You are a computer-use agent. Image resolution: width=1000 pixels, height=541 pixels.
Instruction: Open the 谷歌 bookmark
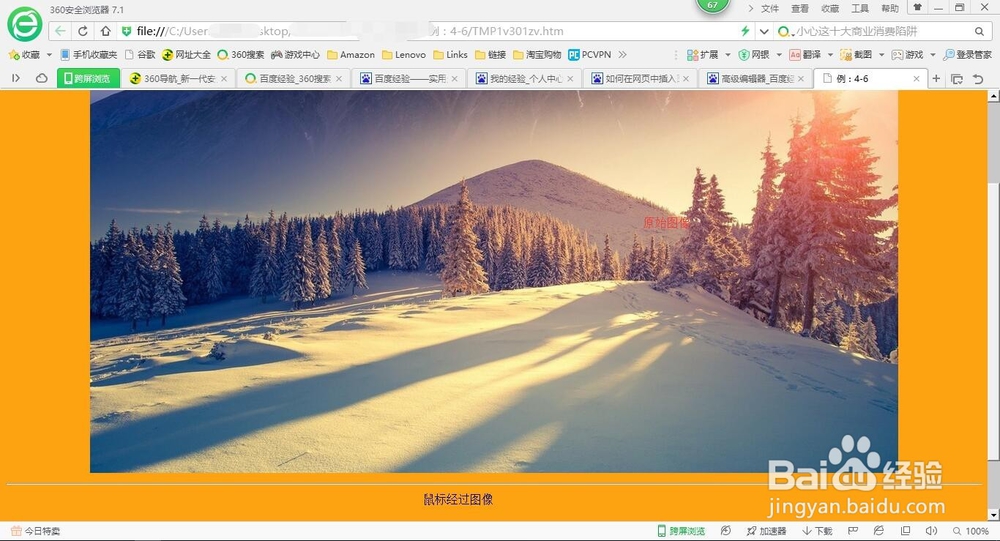pos(140,55)
